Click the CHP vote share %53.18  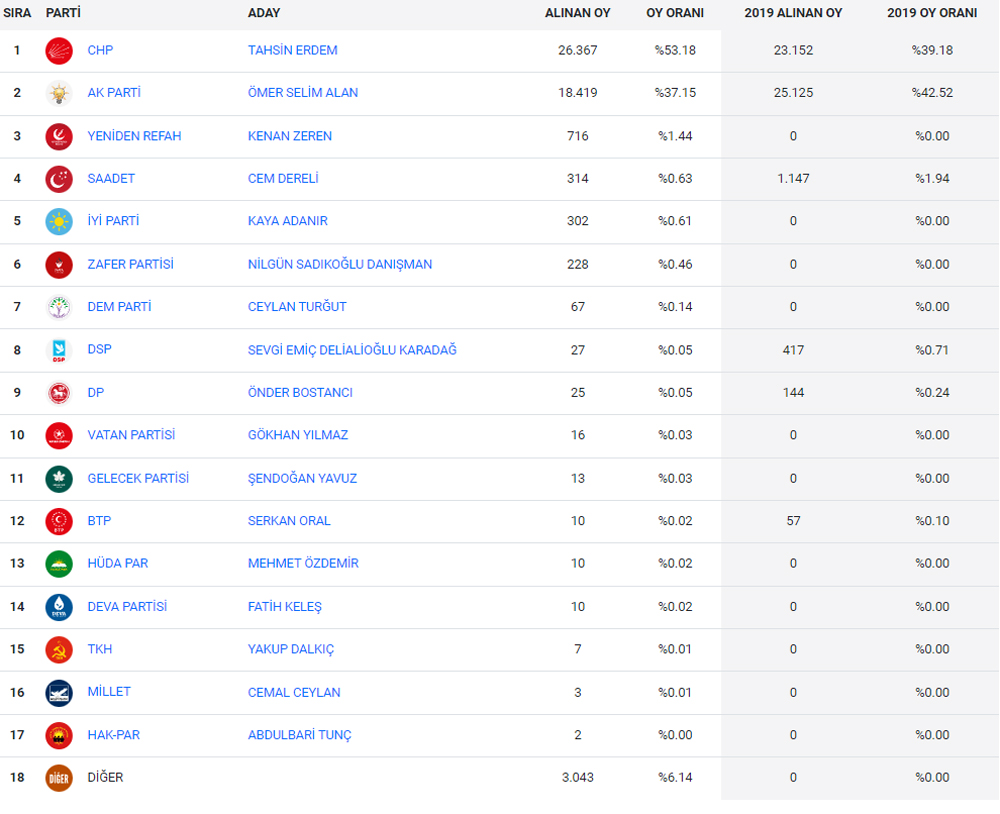pyautogui.click(x=675, y=50)
